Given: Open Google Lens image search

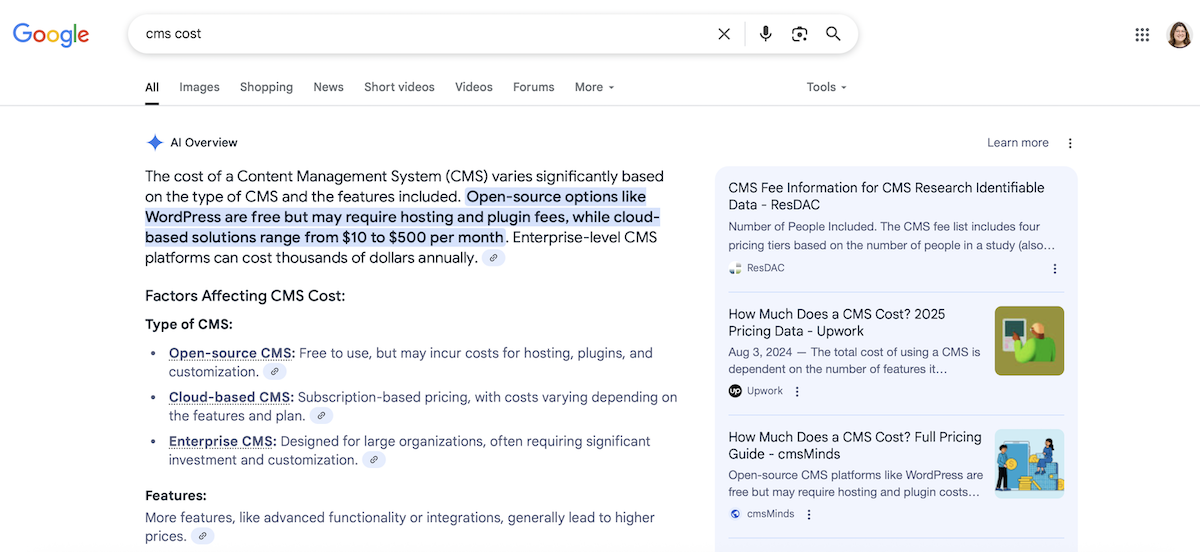Looking at the screenshot, I should point(799,34).
